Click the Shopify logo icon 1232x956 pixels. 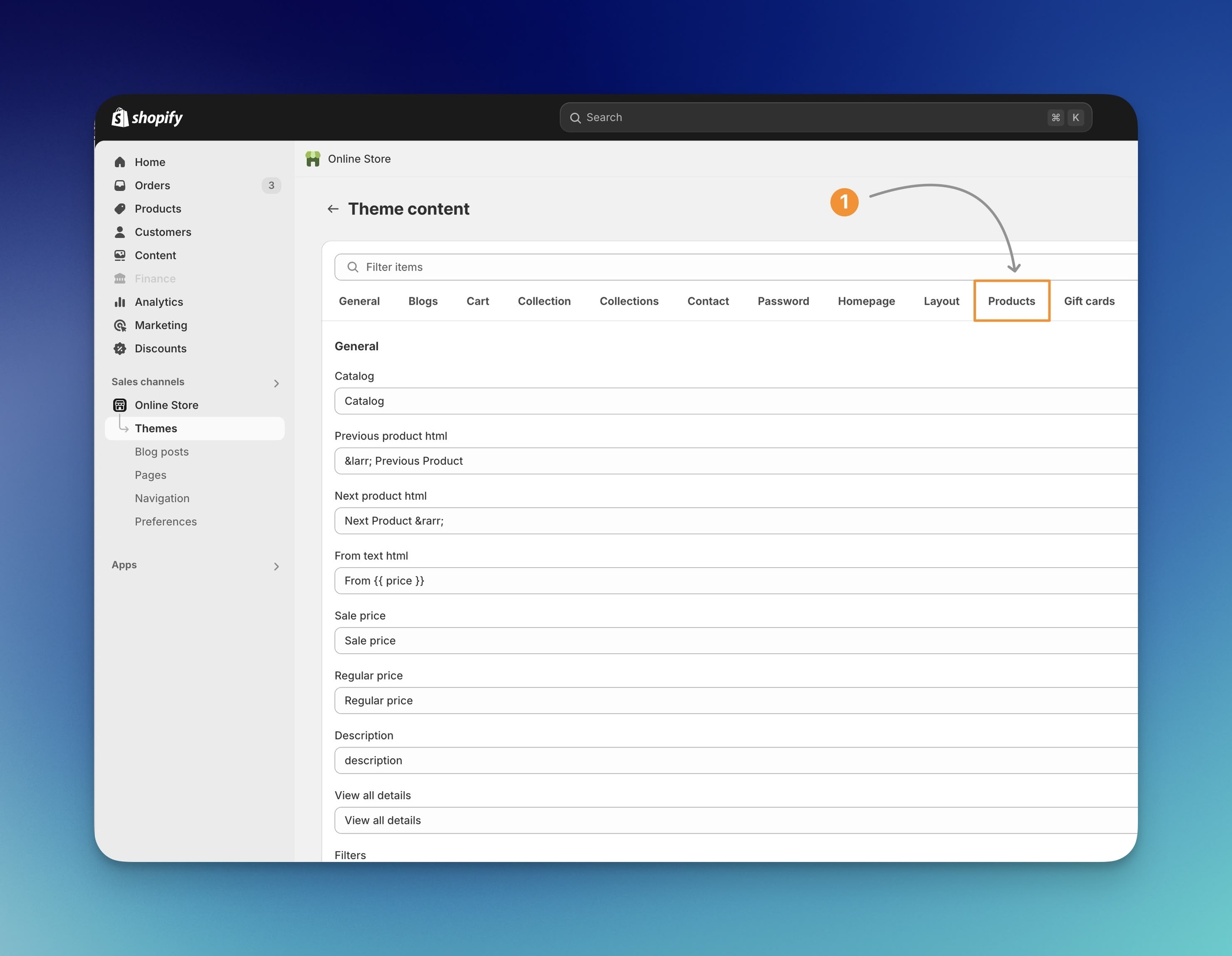pyautogui.click(x=120, y=117)
